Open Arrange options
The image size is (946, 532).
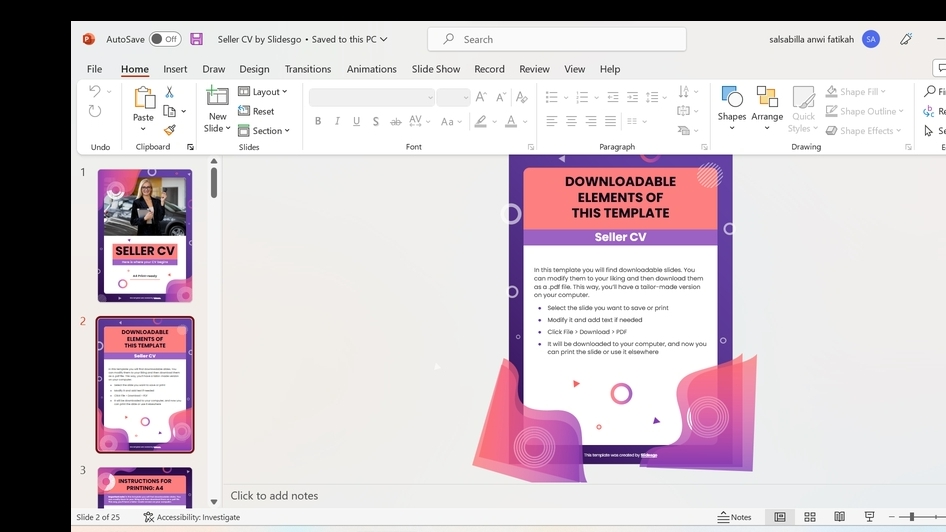(767, 109)
